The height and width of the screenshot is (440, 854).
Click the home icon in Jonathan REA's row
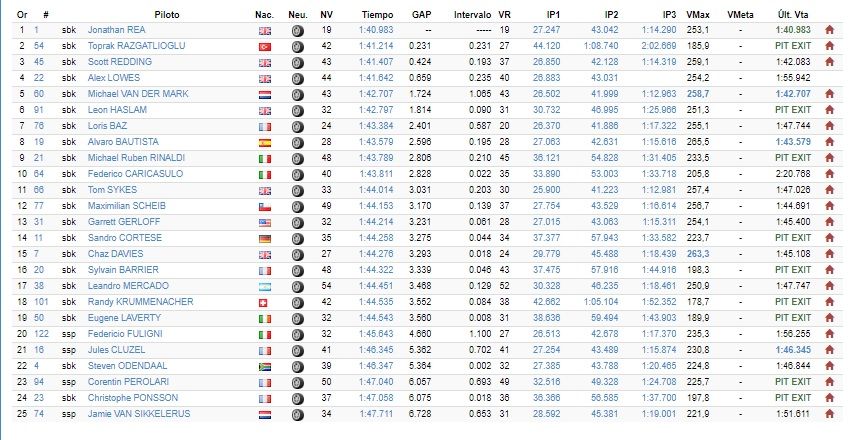(829, 30)
